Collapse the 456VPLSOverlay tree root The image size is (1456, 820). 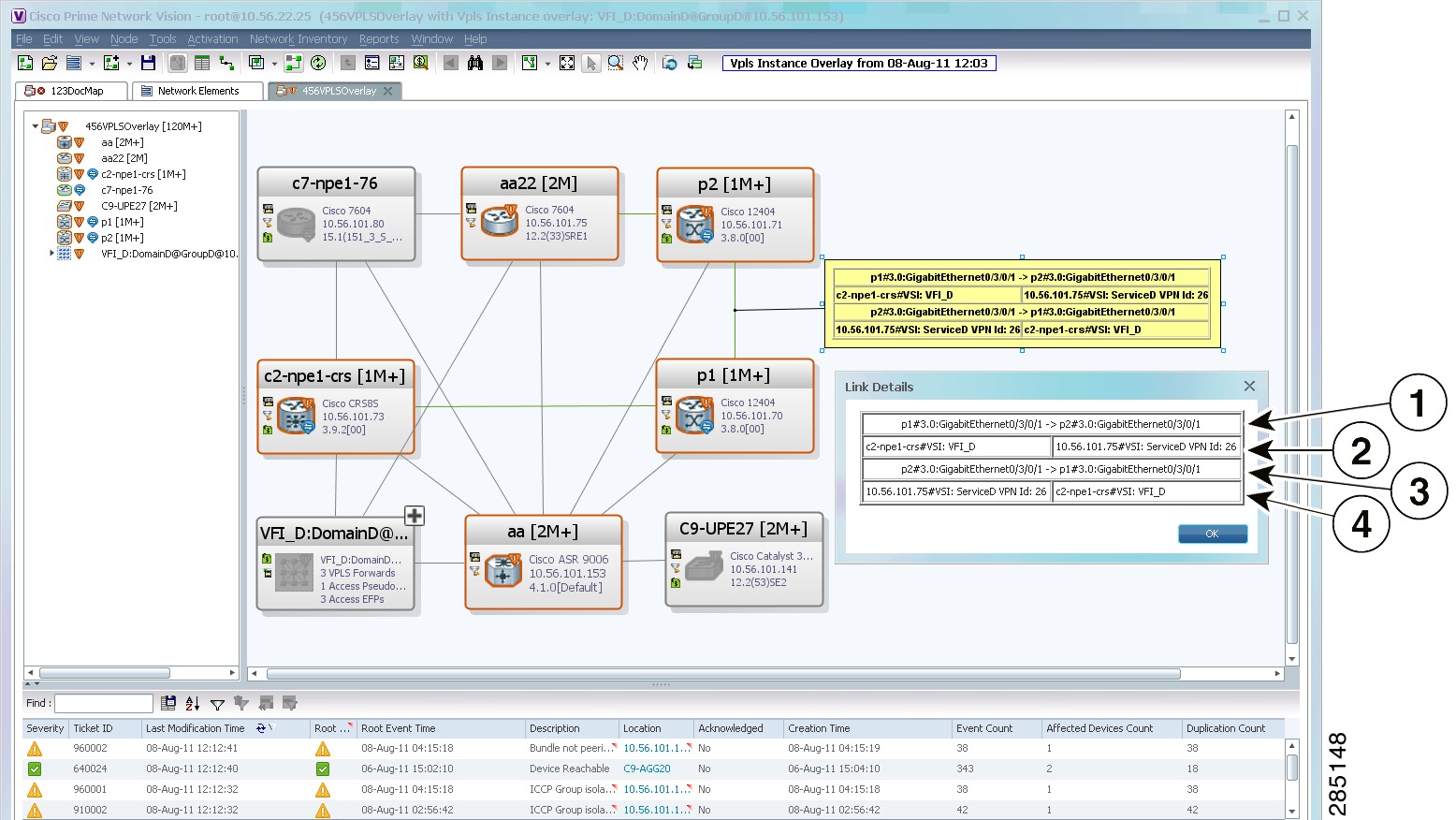coord(36,126)
